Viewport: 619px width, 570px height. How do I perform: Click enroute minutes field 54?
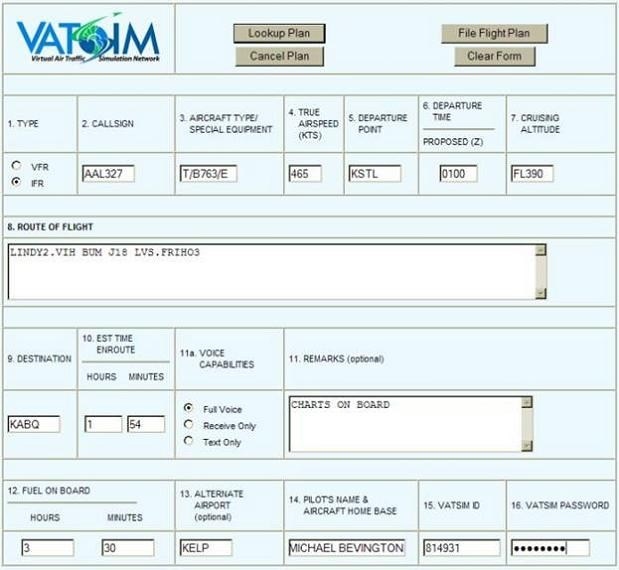(x=146, y=424)
